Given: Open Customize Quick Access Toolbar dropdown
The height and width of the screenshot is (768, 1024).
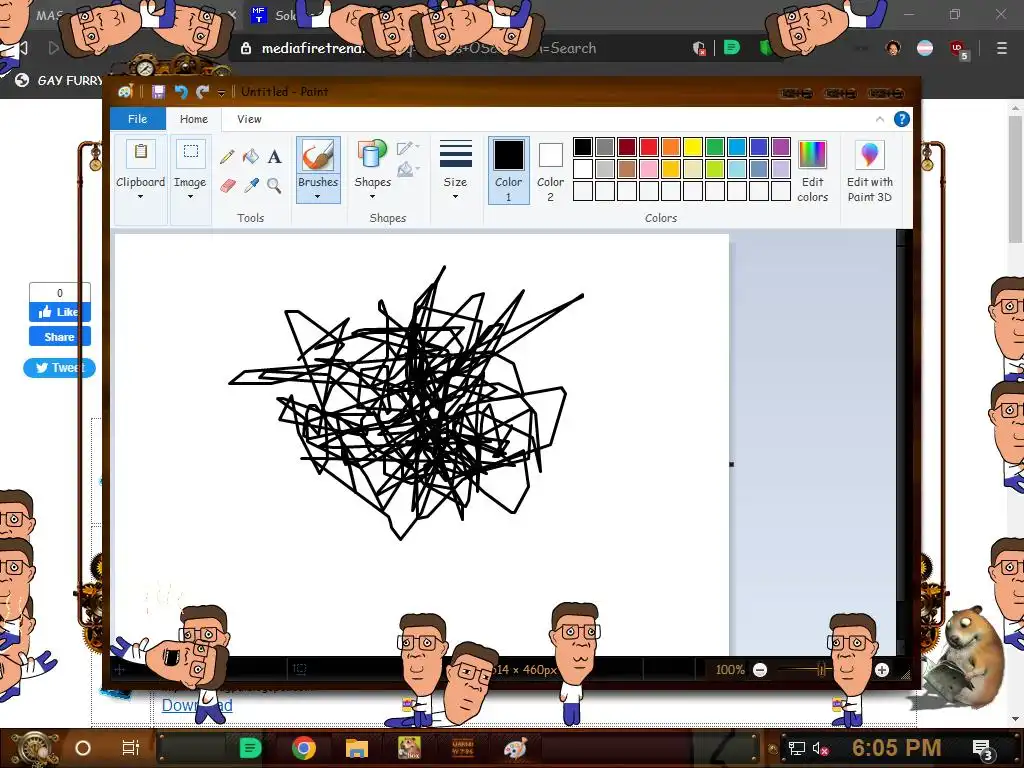Looking at the screenshot, I should point(221,93).
